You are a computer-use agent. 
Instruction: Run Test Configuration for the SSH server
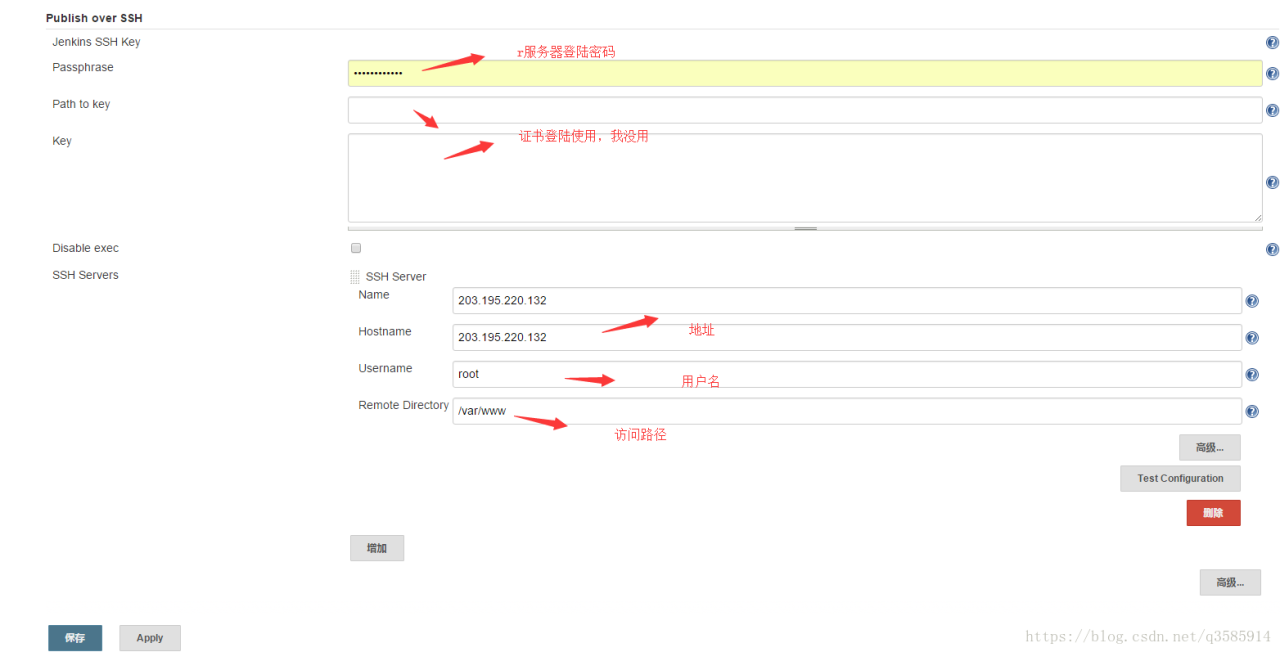tap(1179, 478)
